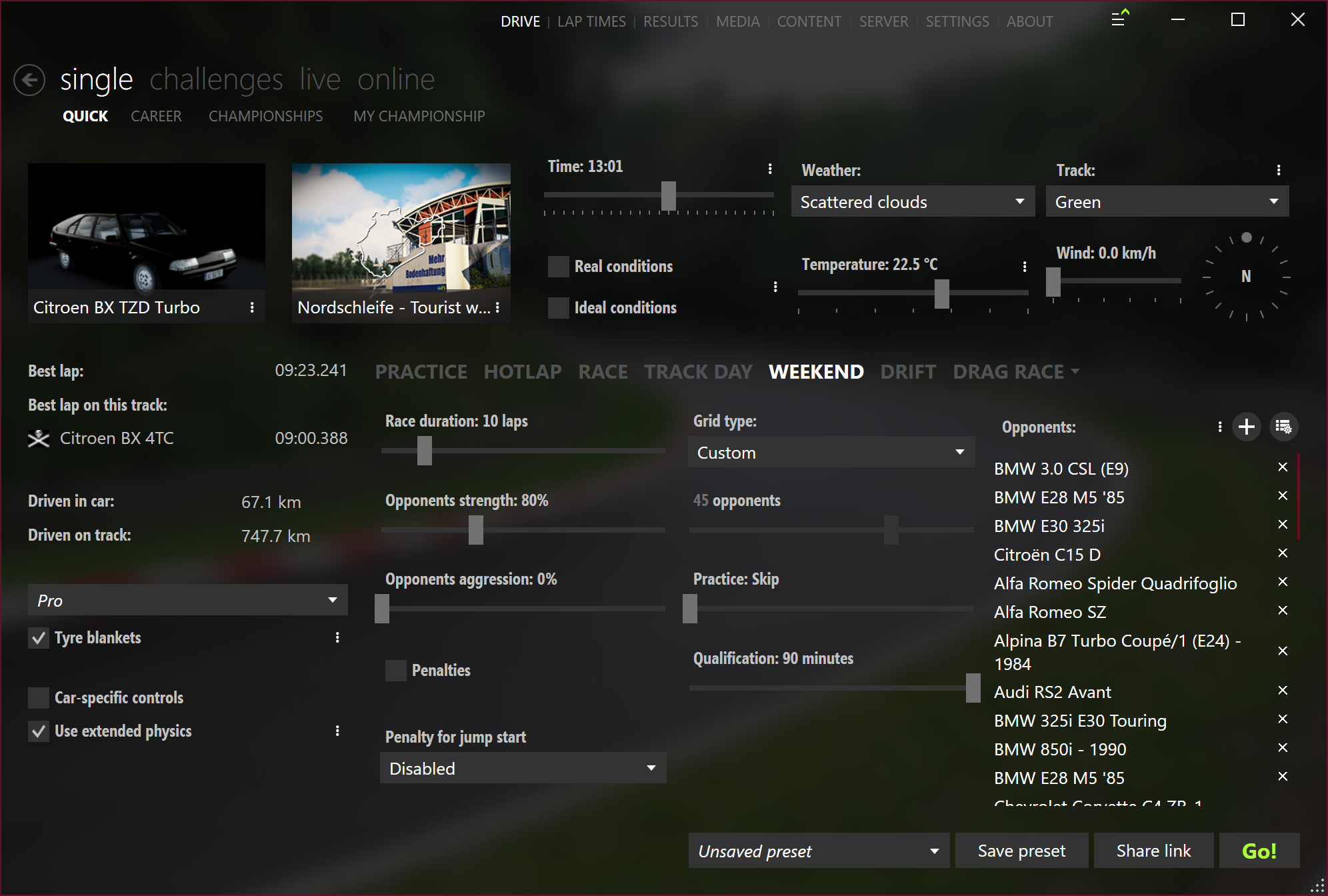
Task: Add an opponent with the plus button
Action: [1247, 427]
